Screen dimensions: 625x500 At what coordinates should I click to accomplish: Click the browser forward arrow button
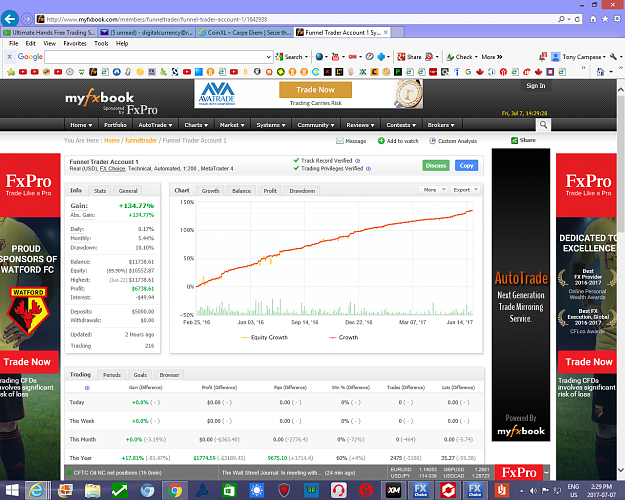(27, 19)
